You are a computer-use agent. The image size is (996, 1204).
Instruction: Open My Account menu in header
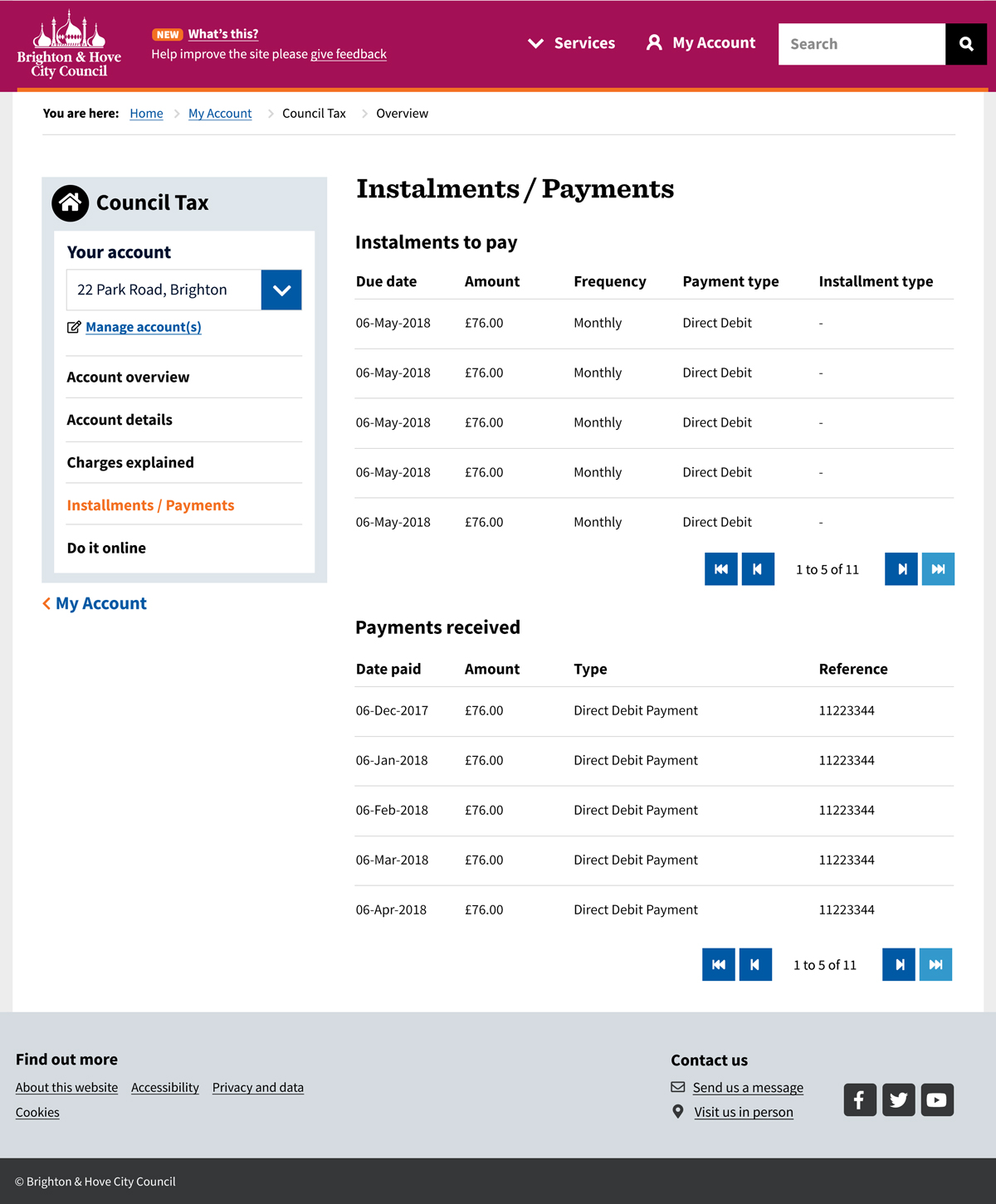(701, 43)
